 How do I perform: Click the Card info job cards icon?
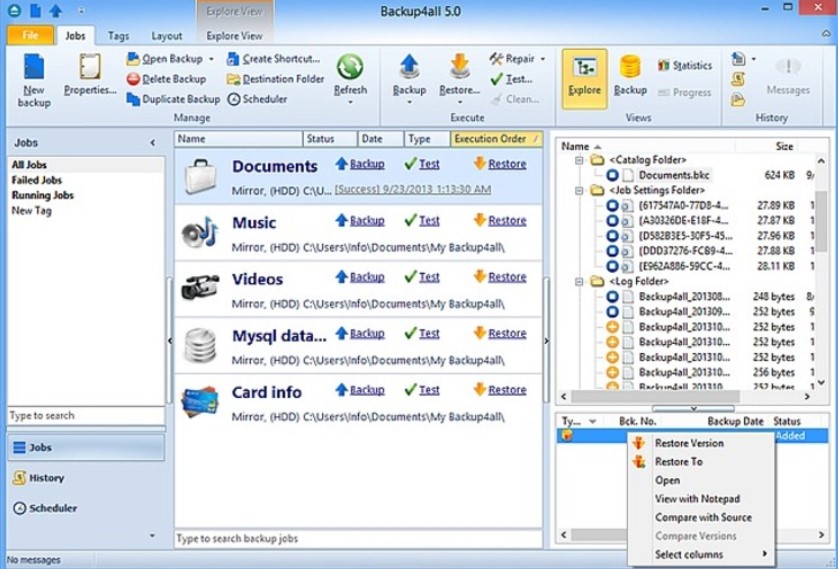coord(200,401)
